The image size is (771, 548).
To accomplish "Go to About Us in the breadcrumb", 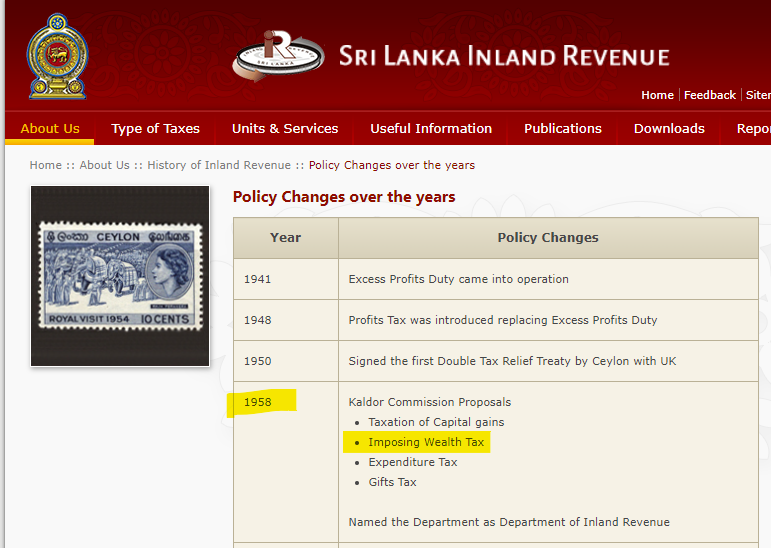I will pos(104,165).
